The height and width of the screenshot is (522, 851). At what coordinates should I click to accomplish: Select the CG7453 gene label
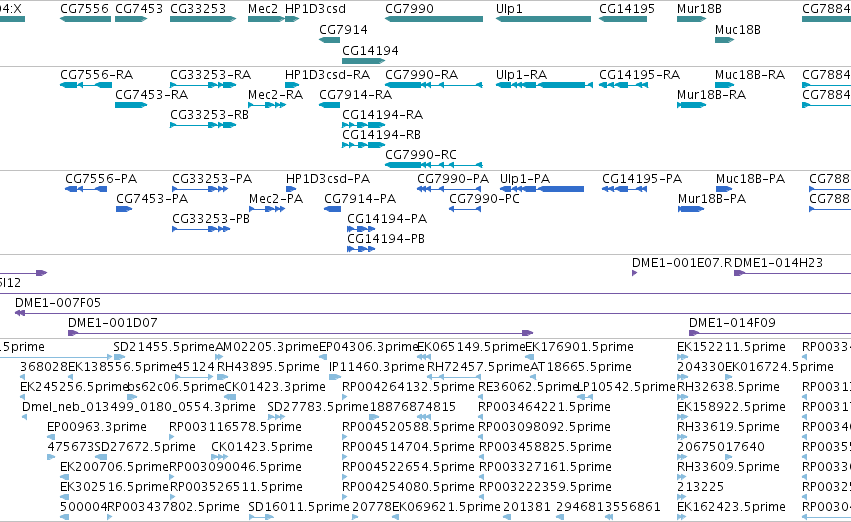coord(139,9)
